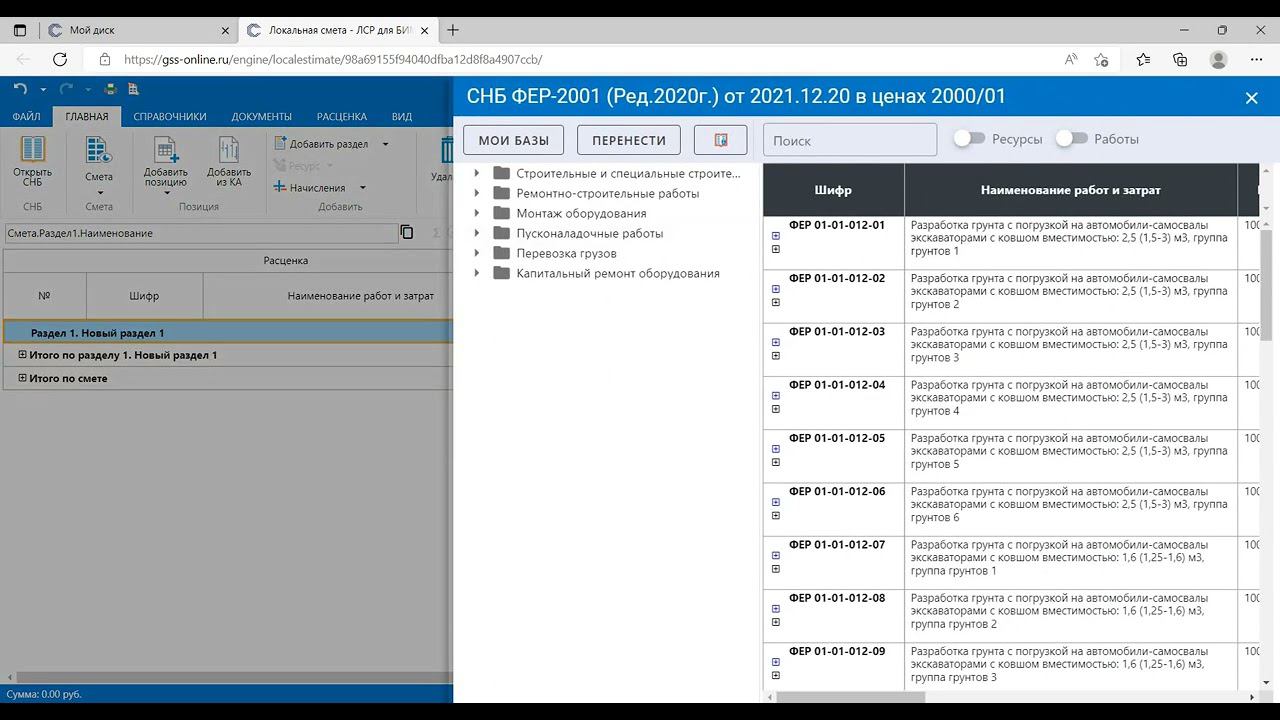Switch to the ГЛАВНАЯ ribbon tab
Image resolution: width=1280 pixels, height=720 pixels.
(87, 116)
